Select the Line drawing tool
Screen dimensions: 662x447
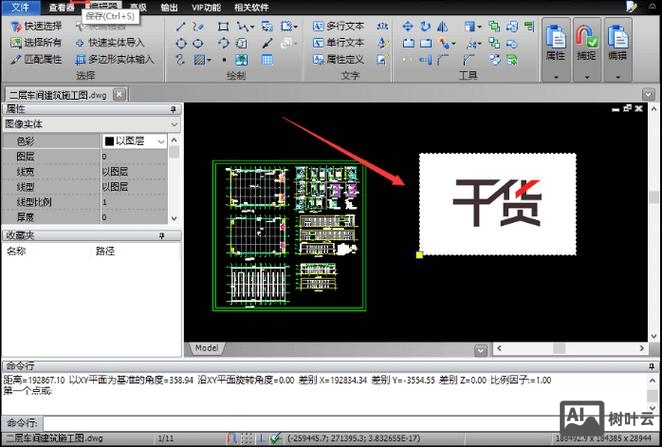[181, 27]
